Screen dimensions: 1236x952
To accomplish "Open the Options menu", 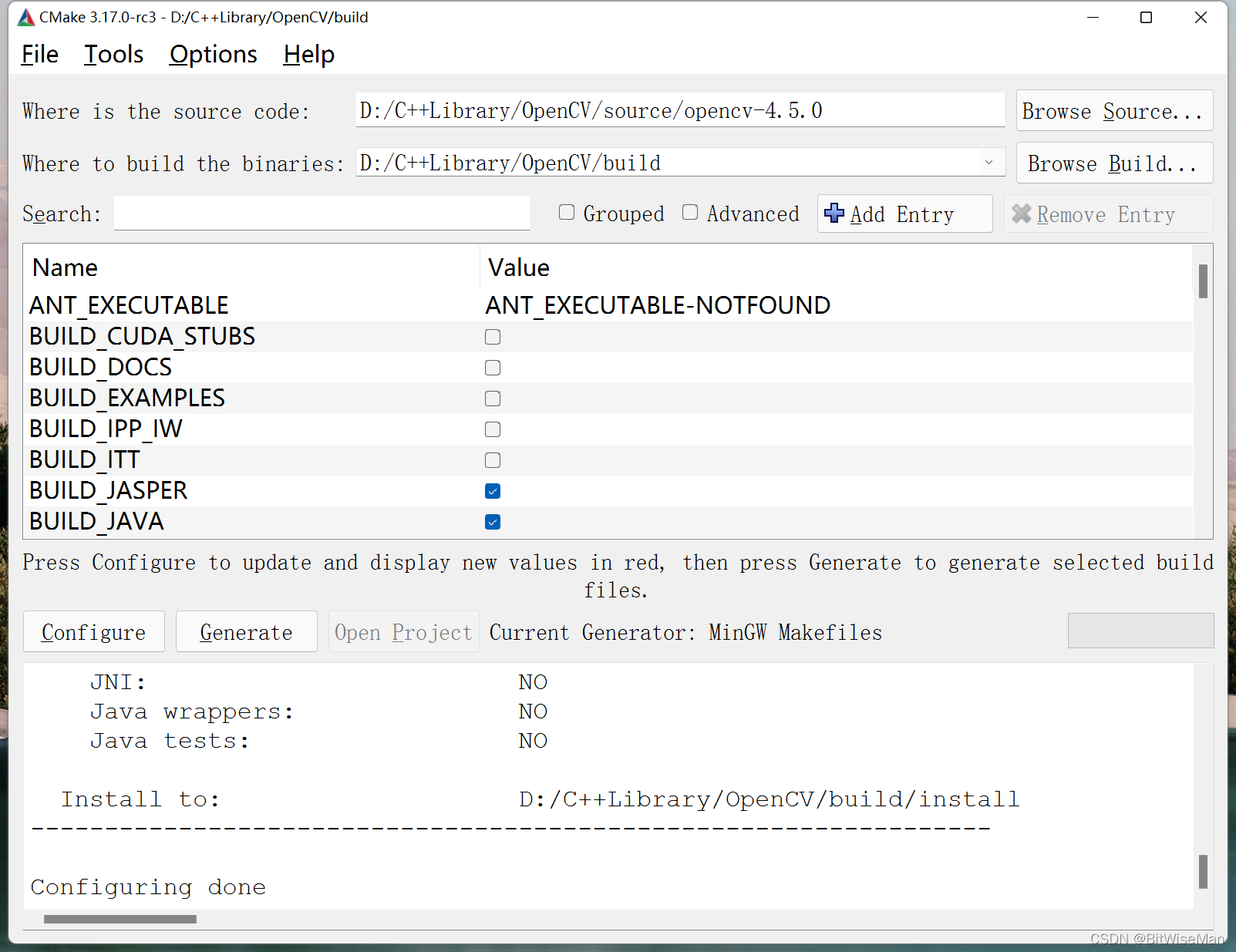I will tap(214, 55).
